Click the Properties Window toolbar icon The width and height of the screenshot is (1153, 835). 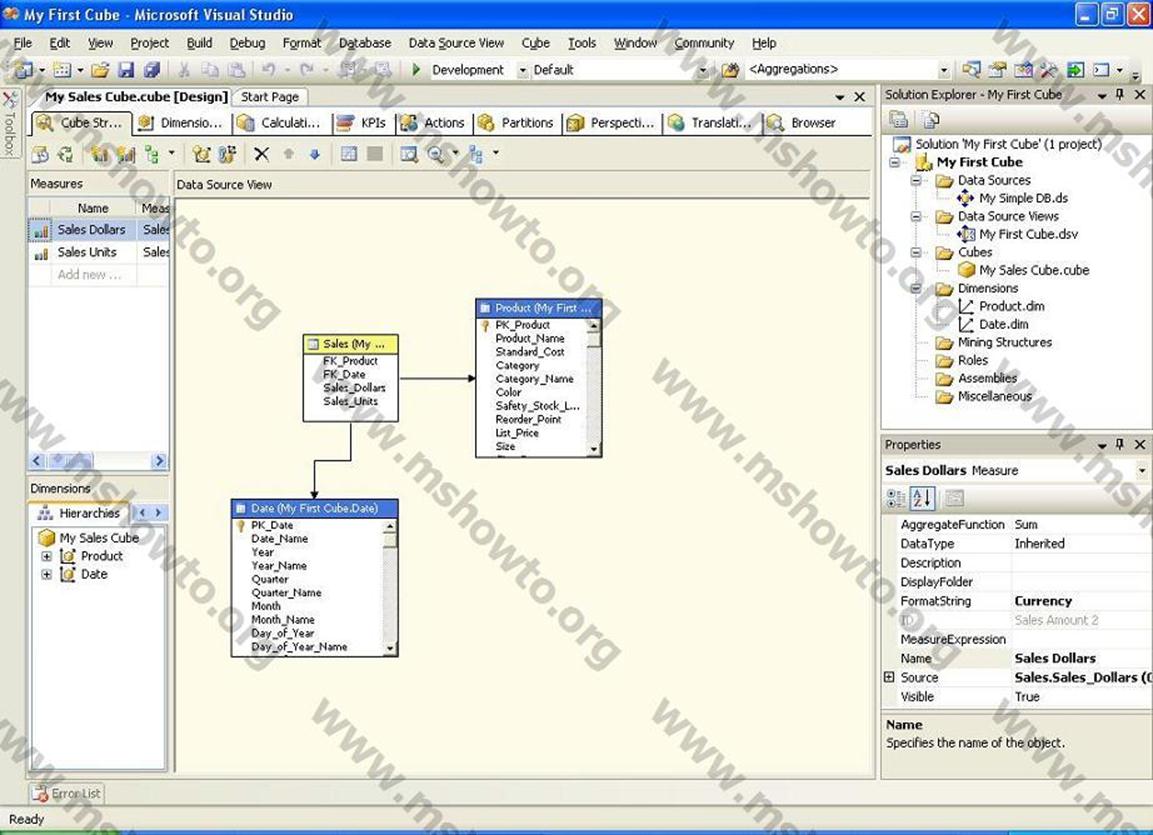997,70
